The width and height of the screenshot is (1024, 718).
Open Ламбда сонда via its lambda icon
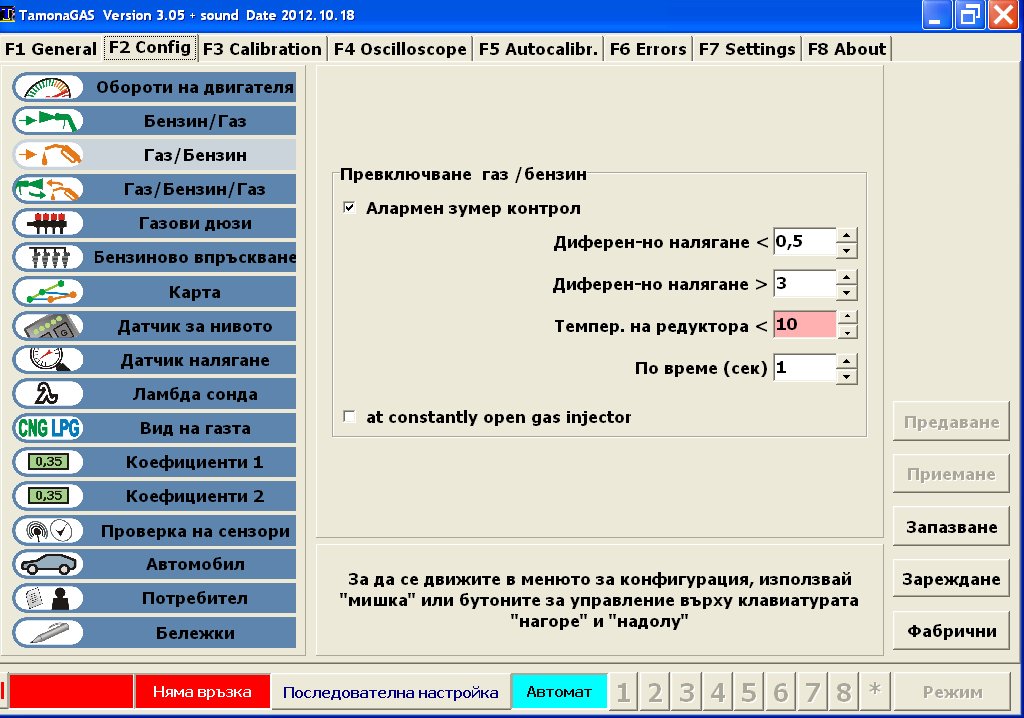tap(48, 394)
